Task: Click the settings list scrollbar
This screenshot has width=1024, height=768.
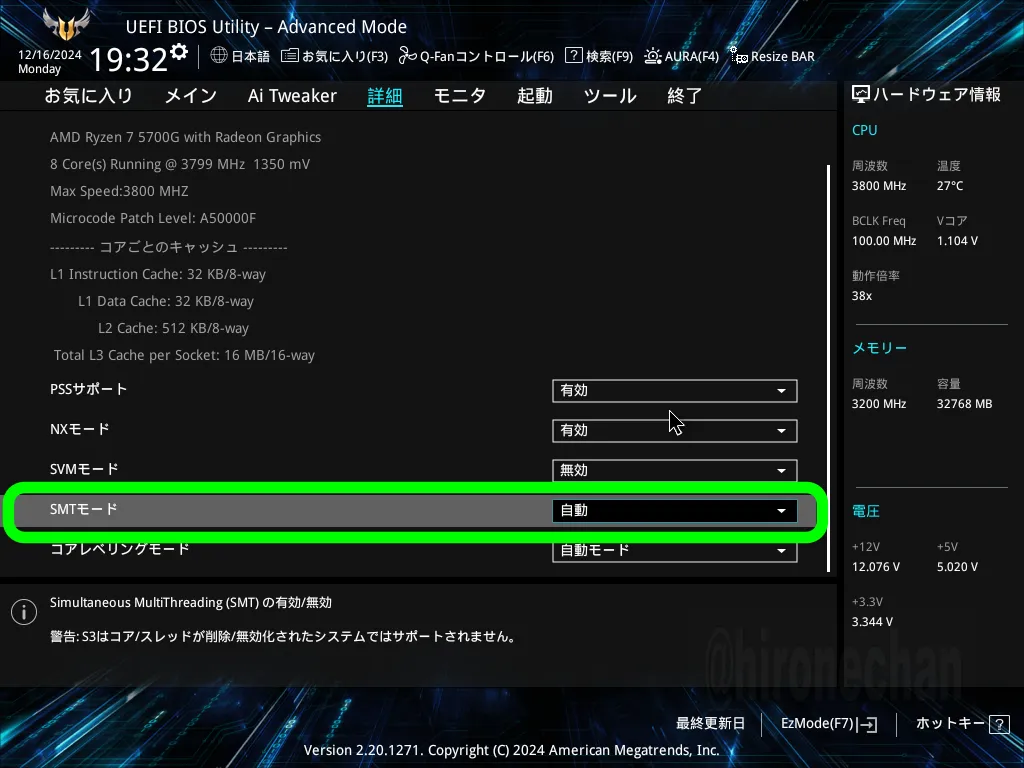Action: pyautogui.click(x=829, y=368)
